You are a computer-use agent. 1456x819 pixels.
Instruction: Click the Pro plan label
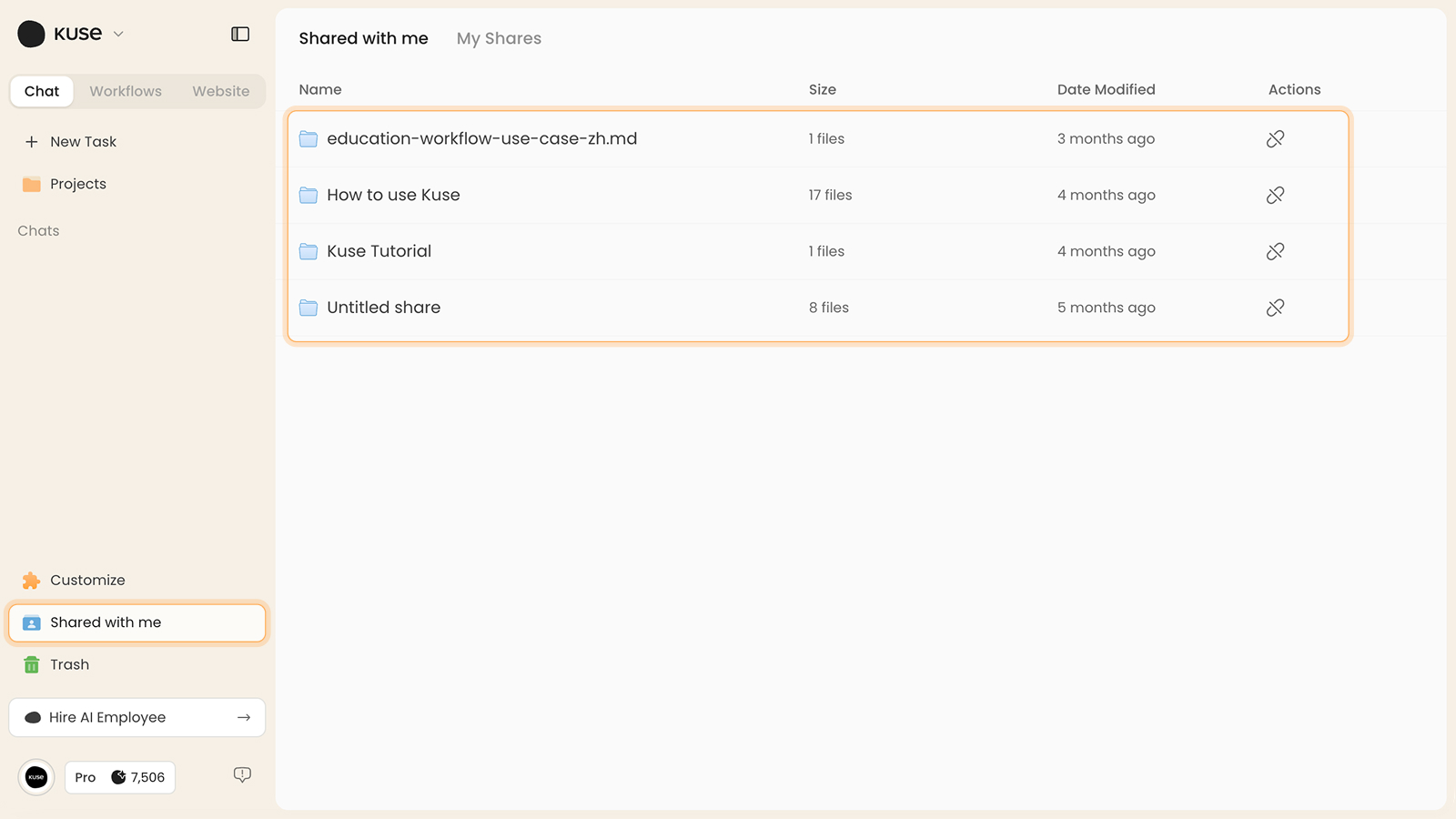click(x=86, y=777)
